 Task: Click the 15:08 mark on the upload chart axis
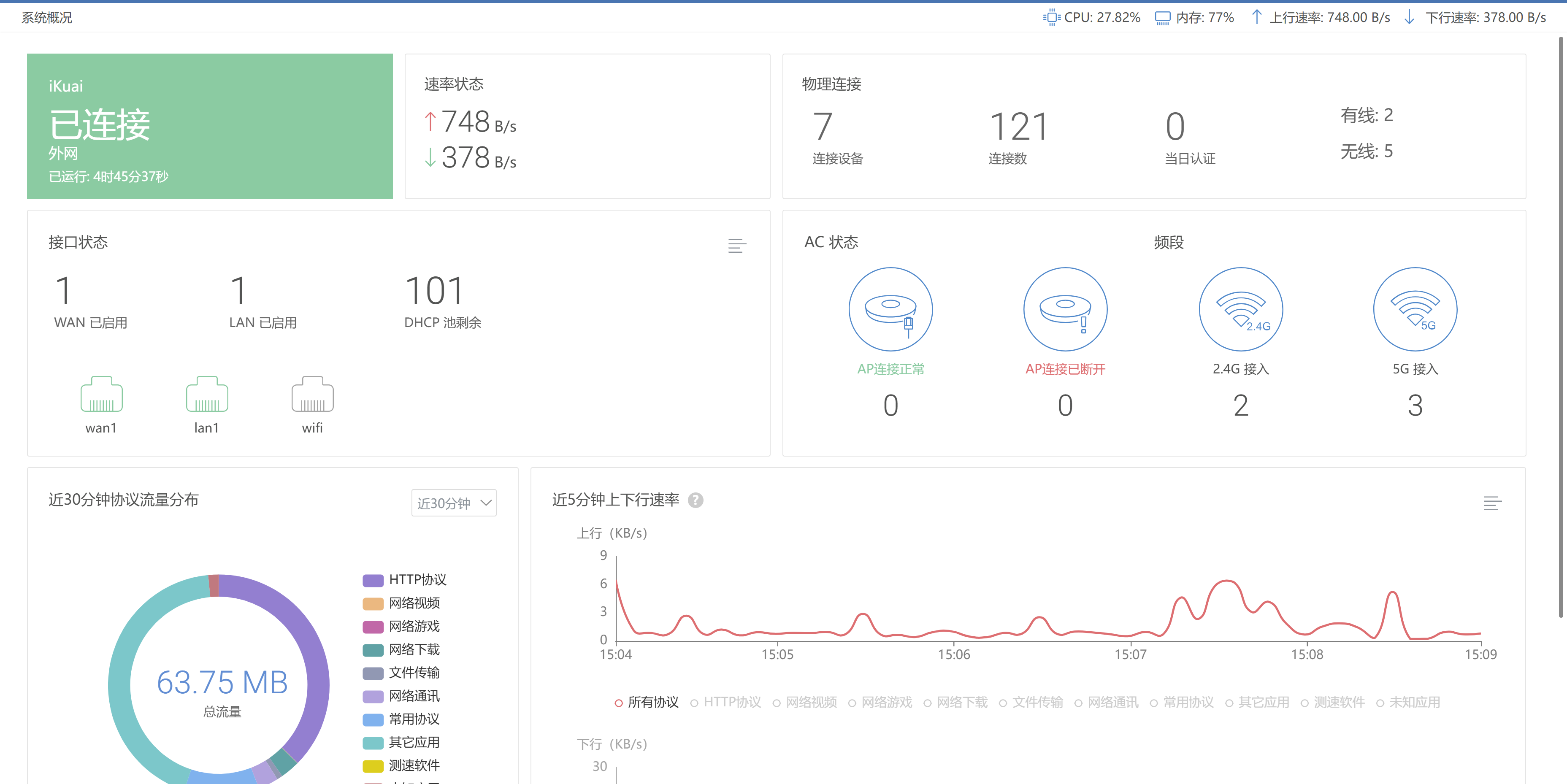[x=1307, y=655]
